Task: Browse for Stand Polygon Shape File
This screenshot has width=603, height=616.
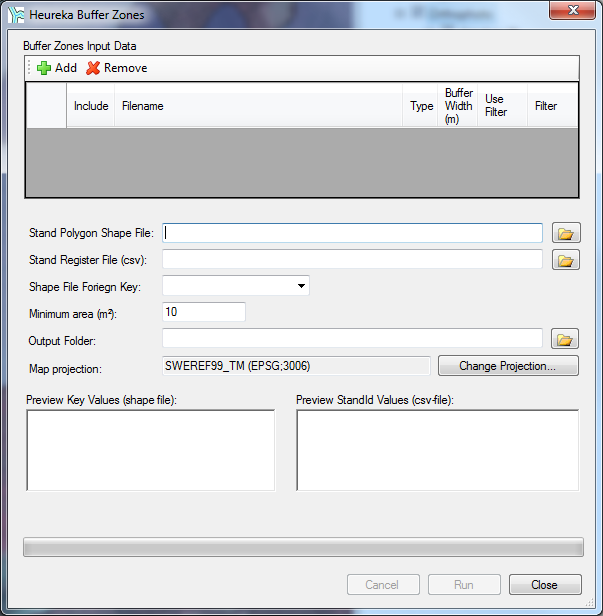Action: (566, 233)
